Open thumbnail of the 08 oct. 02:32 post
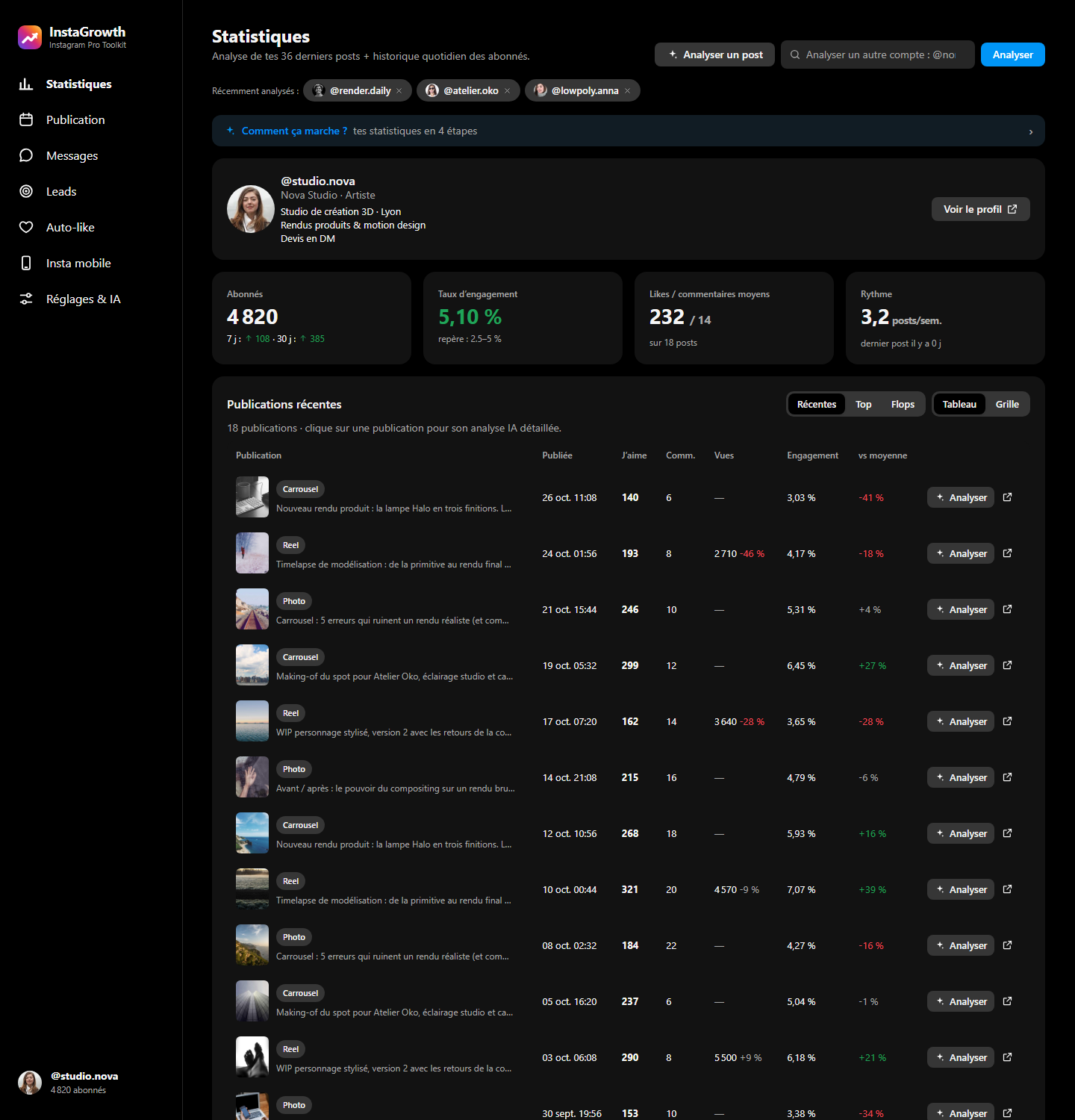The image size is (1075, 1120). tap(252, 945)
